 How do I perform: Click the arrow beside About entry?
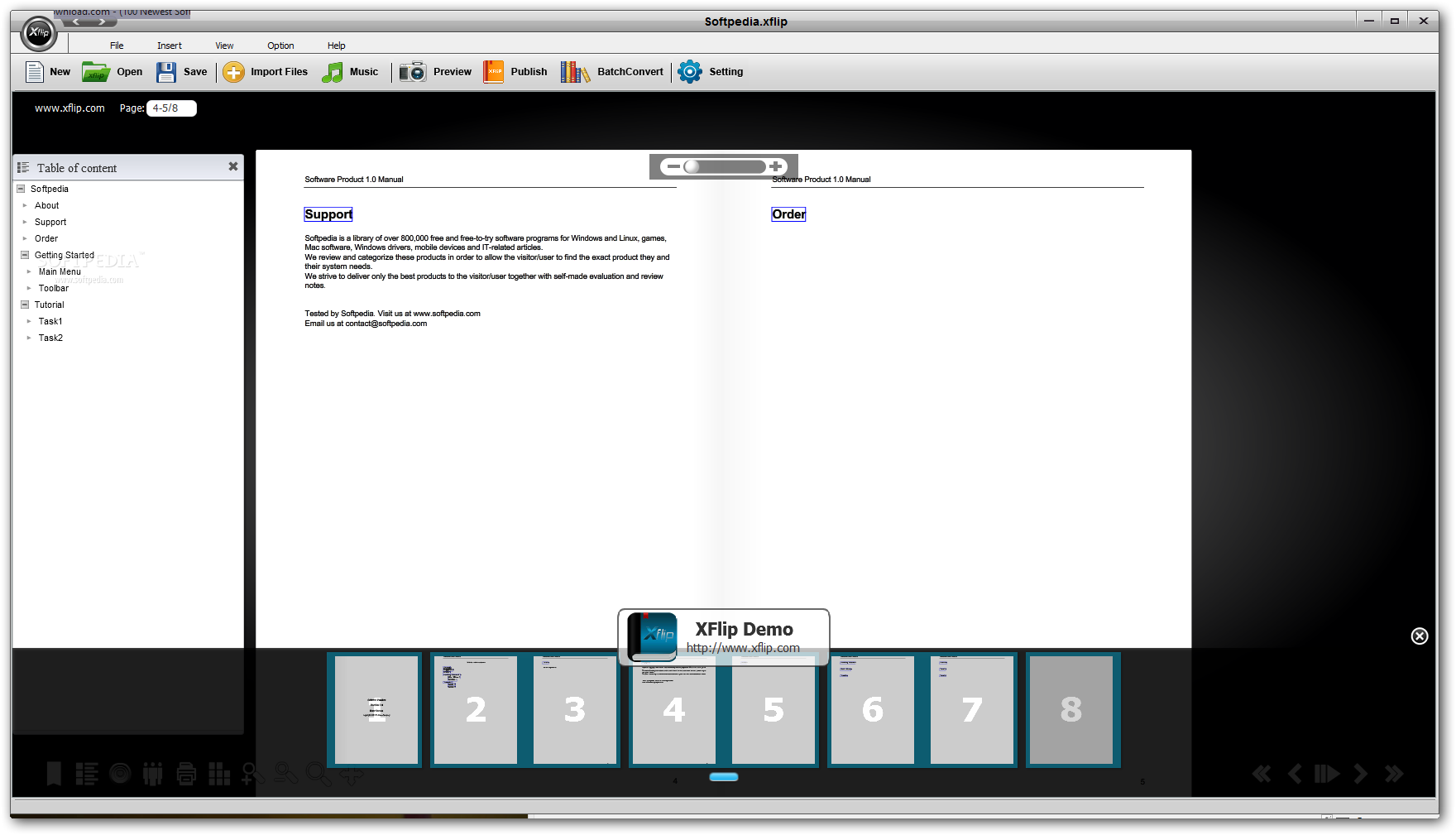tap(25, 205)
